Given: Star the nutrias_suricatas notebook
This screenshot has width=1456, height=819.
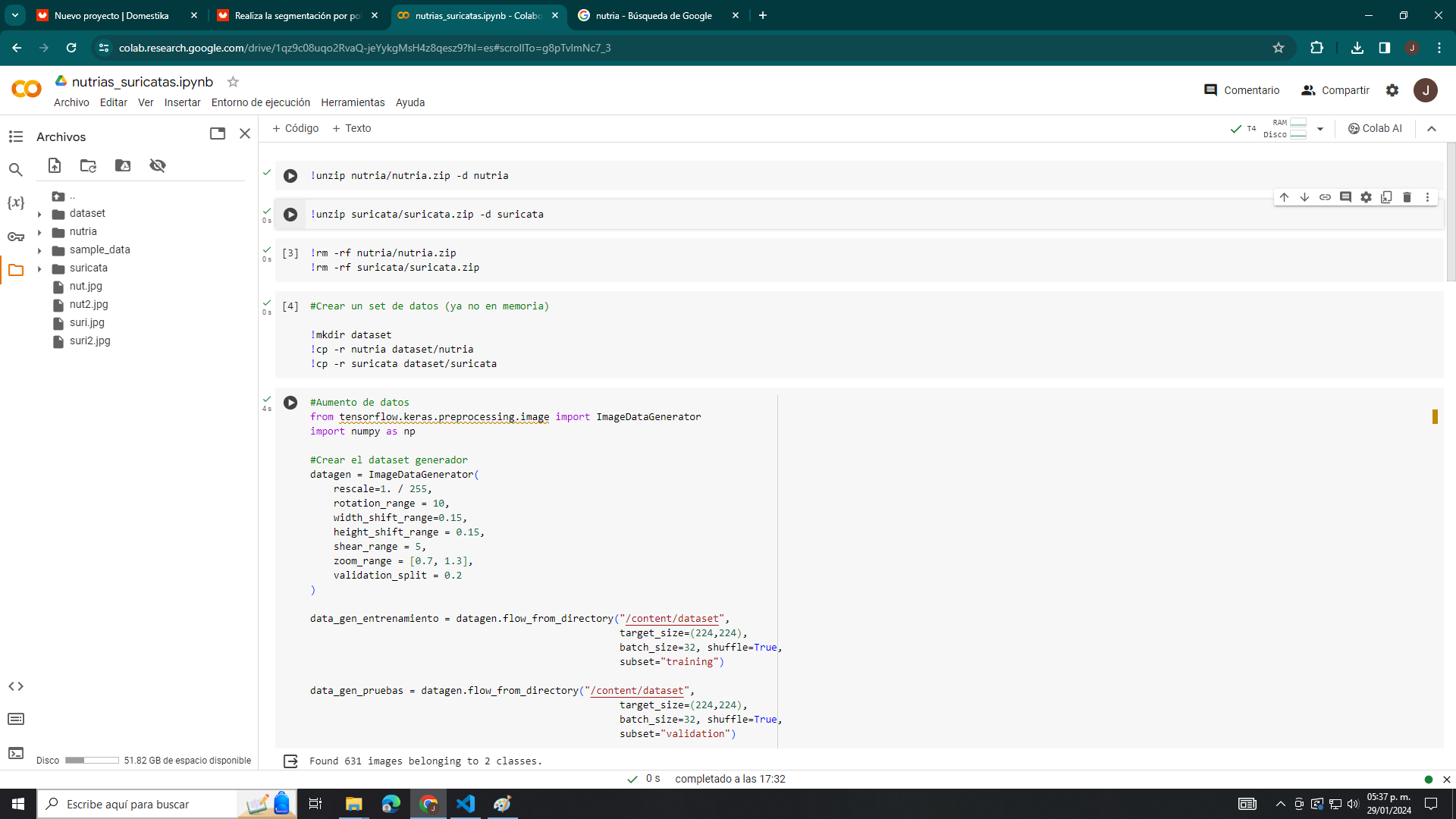Looking at the screenshot, I should 233,82.
